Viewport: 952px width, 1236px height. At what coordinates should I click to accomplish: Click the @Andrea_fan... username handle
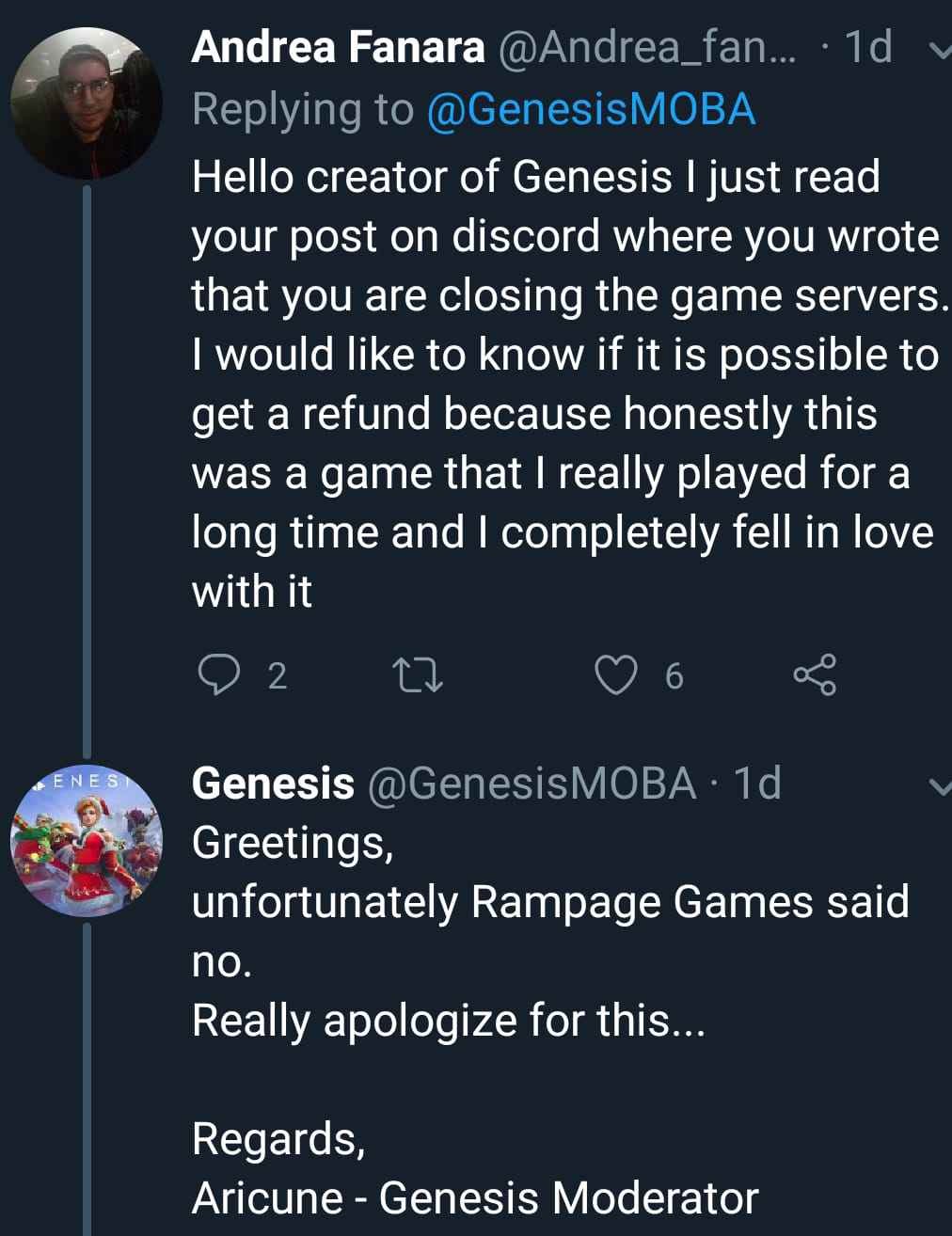point(645,47)
